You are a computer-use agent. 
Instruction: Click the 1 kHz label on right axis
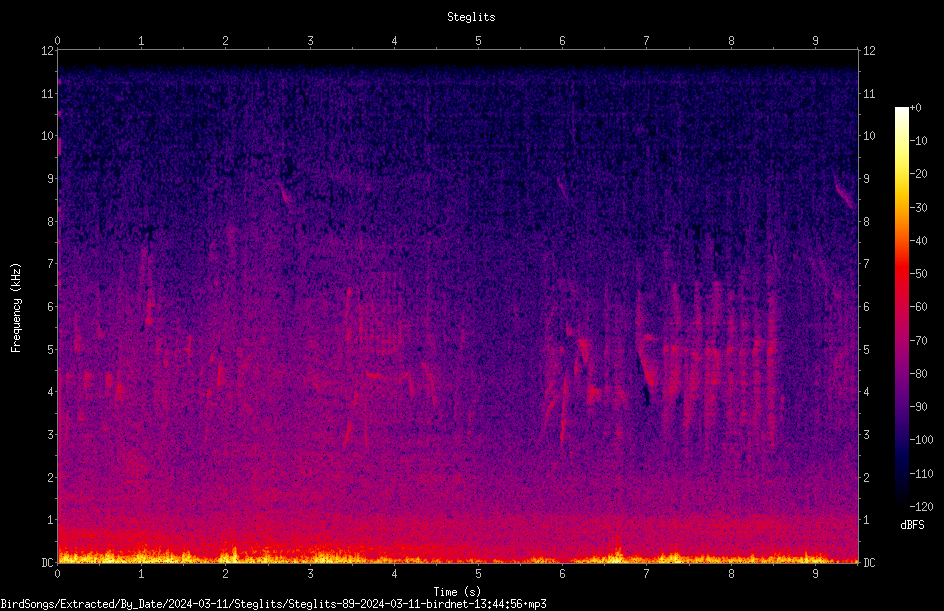(866, 520)
